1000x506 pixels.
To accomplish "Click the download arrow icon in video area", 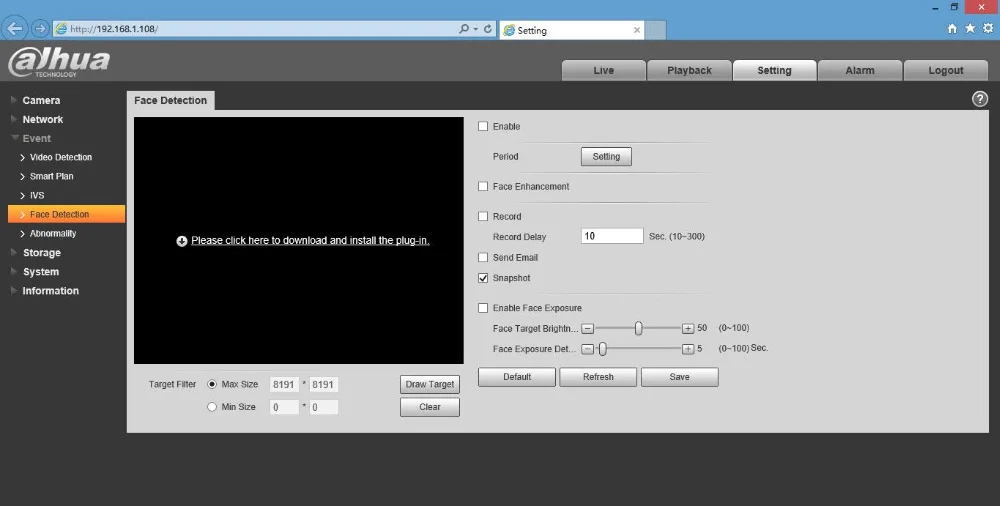I will (x=182, y=241).
